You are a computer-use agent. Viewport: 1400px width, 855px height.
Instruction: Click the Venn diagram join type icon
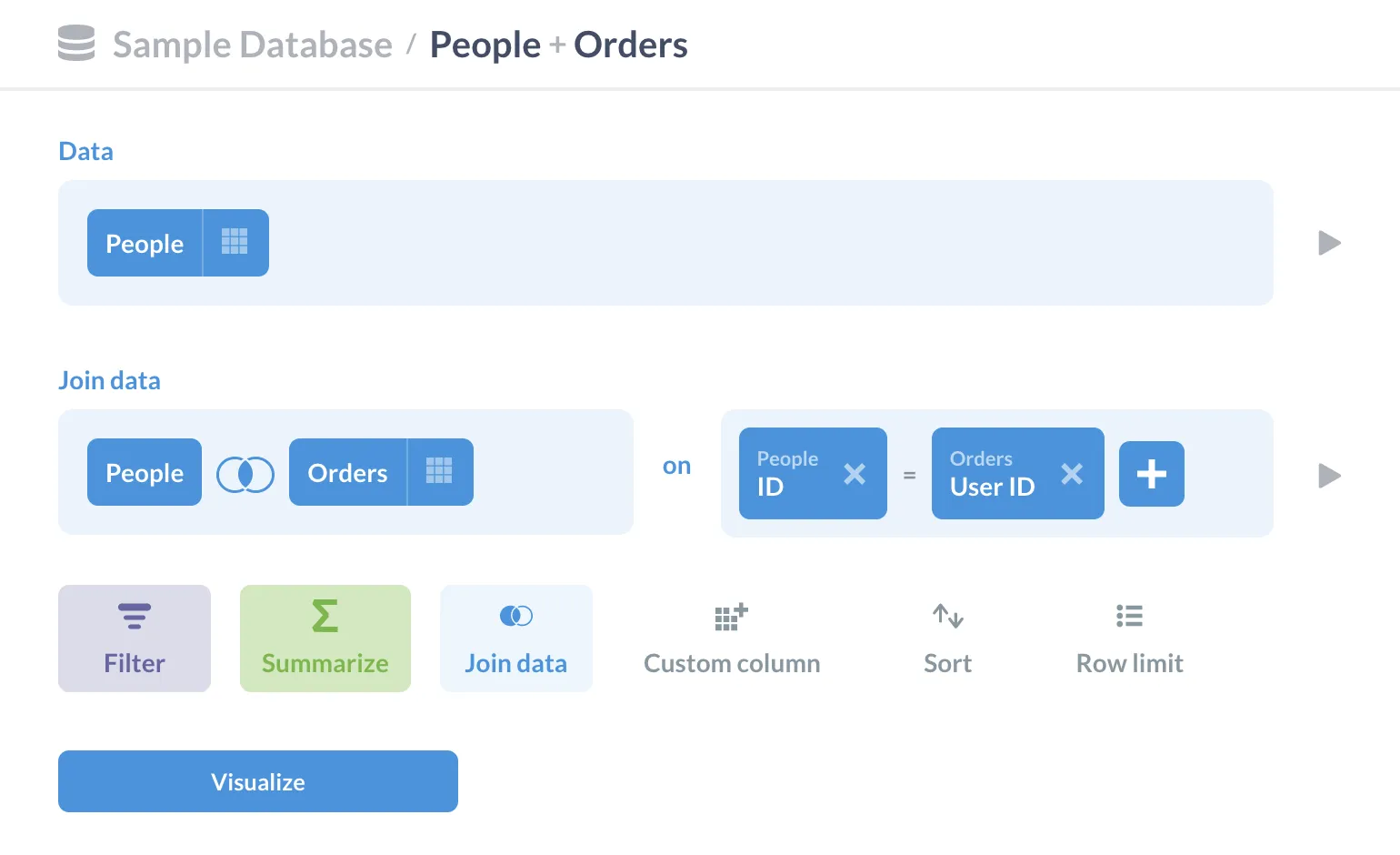point(245,473)
